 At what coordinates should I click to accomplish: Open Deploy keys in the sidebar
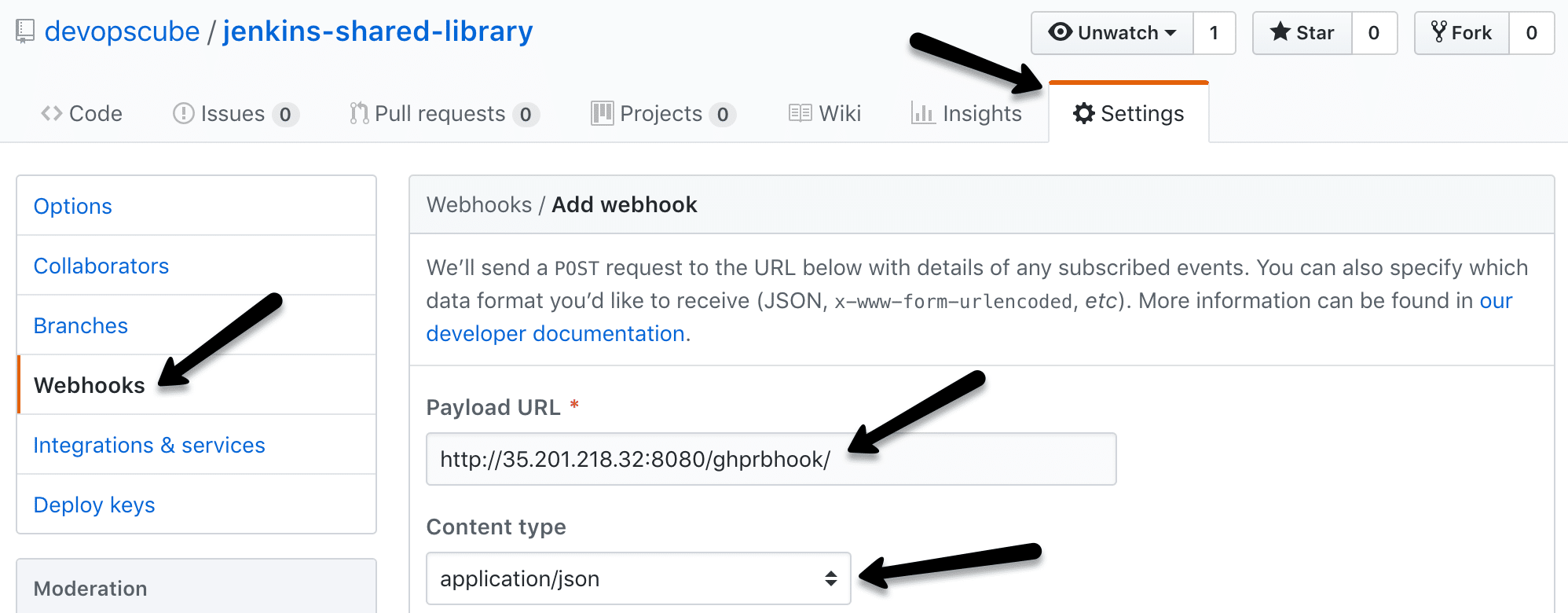point(196,505)
